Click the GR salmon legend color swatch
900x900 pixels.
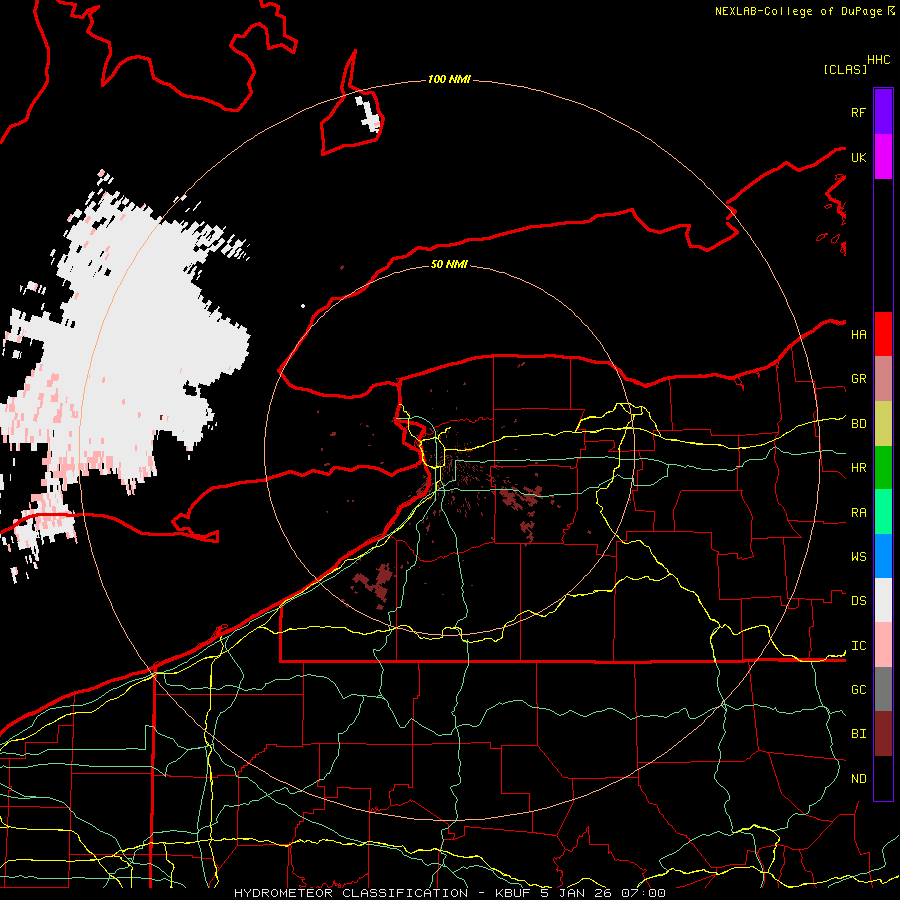pos(883,378)
